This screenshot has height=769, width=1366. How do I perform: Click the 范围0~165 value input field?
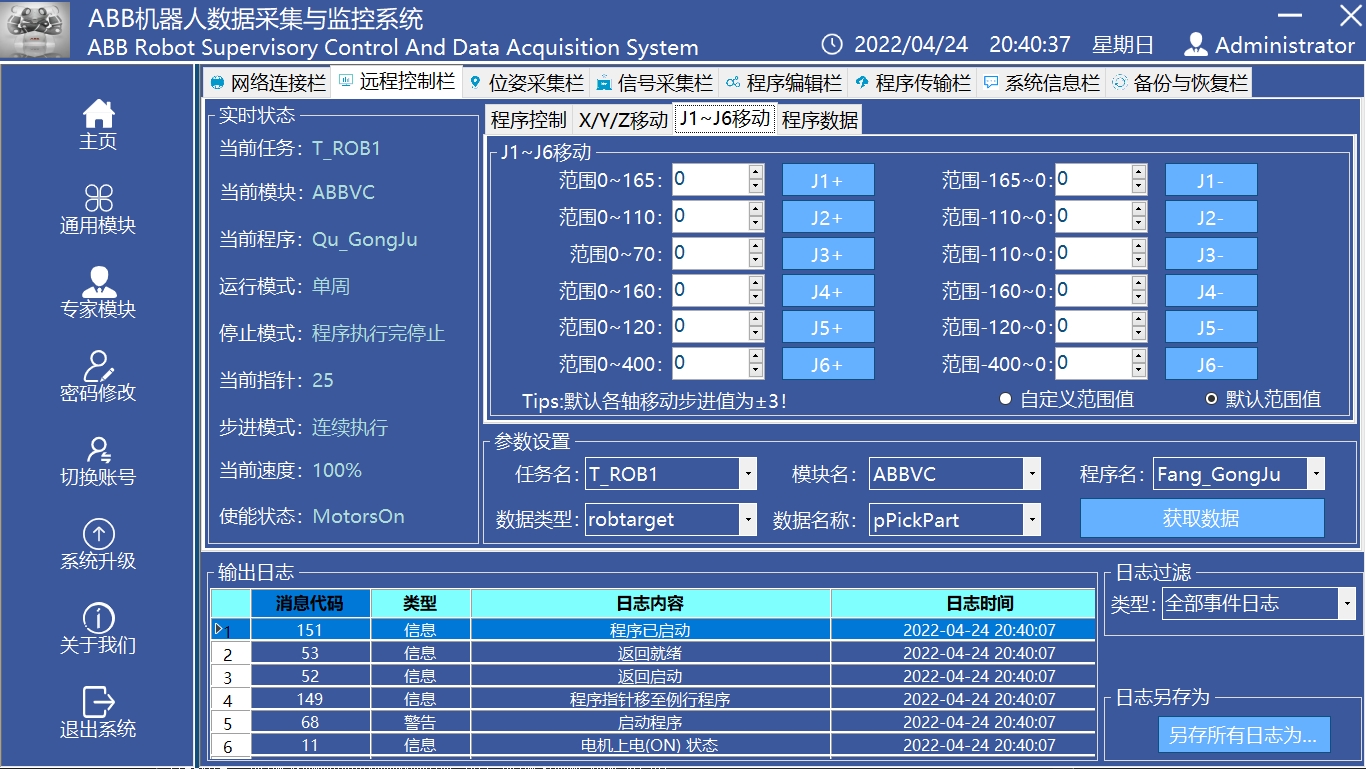pyautogui.click(x=710, y=180)
